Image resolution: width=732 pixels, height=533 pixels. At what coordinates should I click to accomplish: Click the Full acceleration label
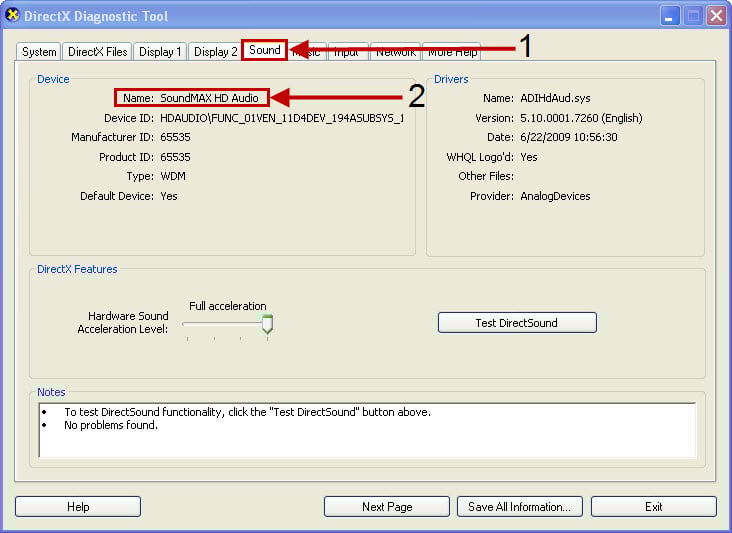point(227,306)
